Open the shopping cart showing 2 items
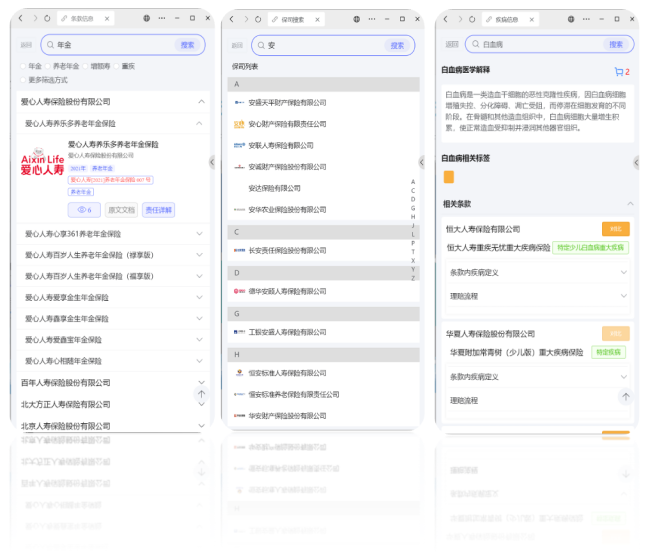This screenshot has height=552, width=648. [622, 71]
